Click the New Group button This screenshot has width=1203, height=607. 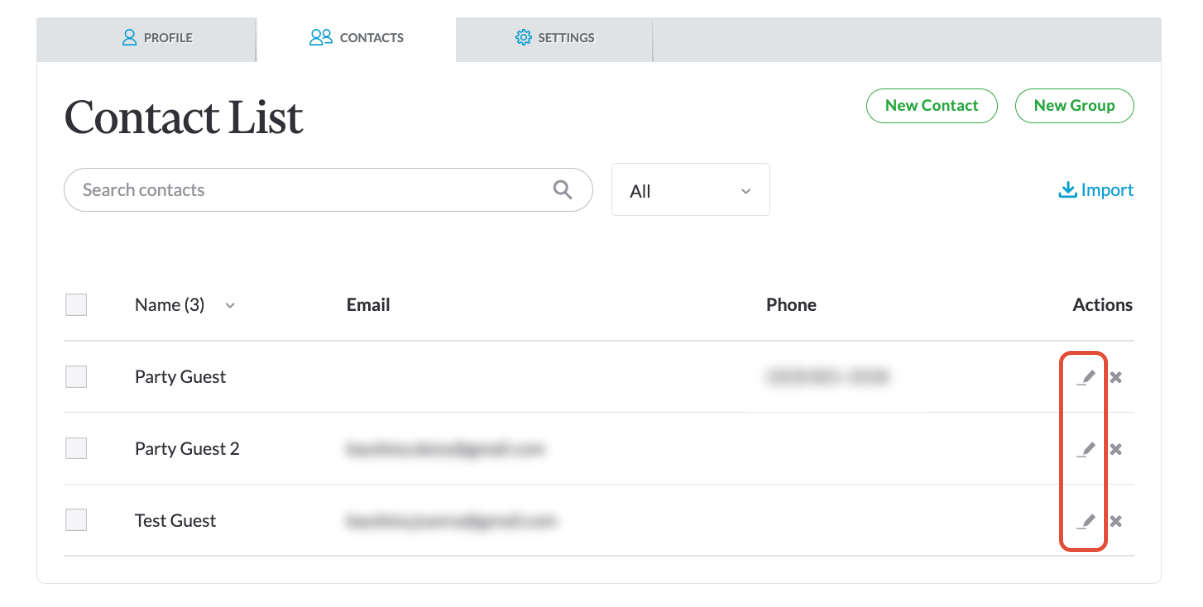[1074, 105]
